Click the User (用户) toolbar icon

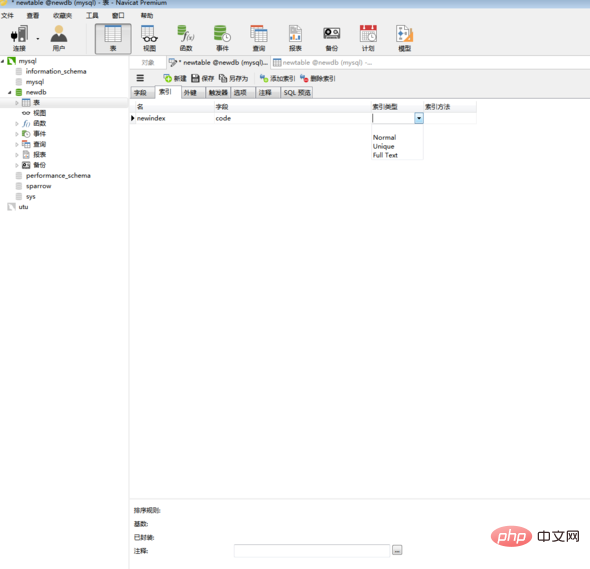tap(59, 38)
